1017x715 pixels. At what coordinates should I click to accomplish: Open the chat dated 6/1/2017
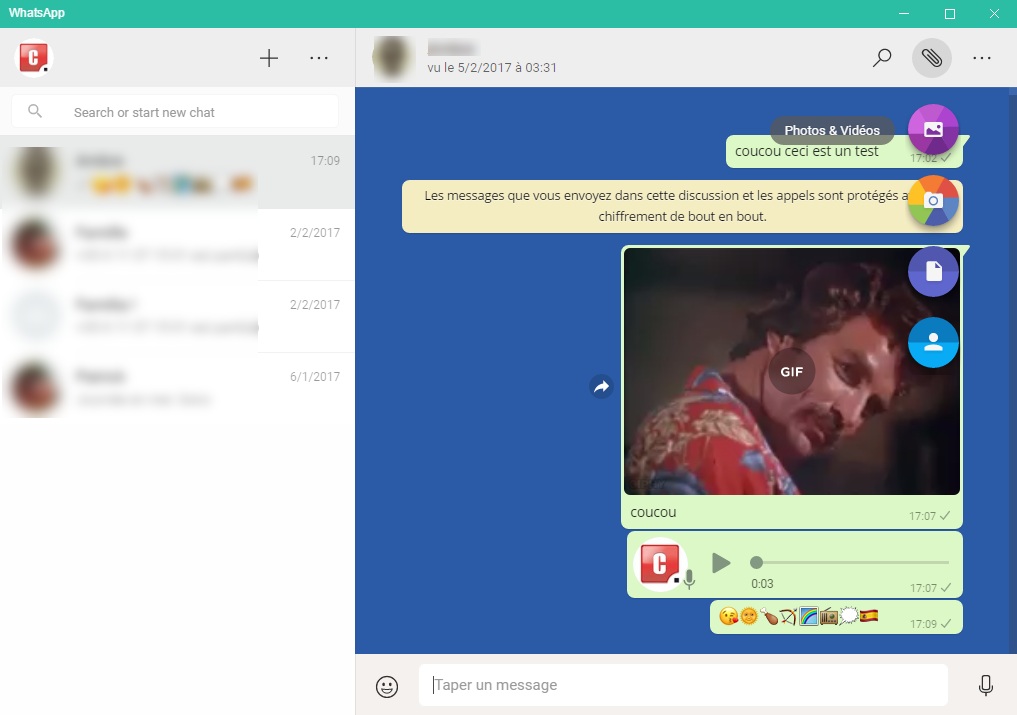coord(177,388)
